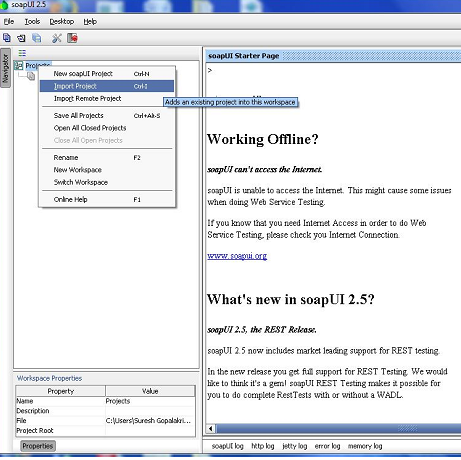
Task: Click the Name value cell showing Projects
Action: click(150, 401)
